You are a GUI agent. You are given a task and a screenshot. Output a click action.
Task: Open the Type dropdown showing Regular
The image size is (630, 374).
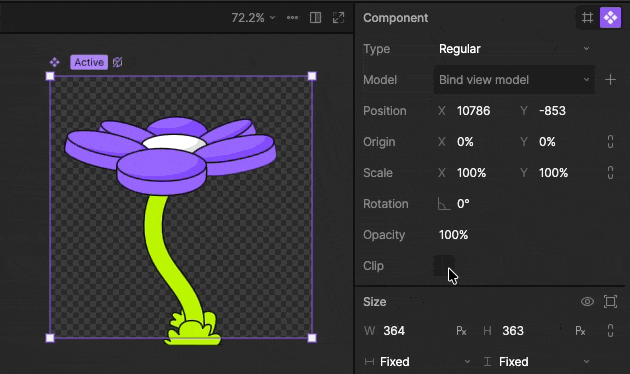click(514, 49)
